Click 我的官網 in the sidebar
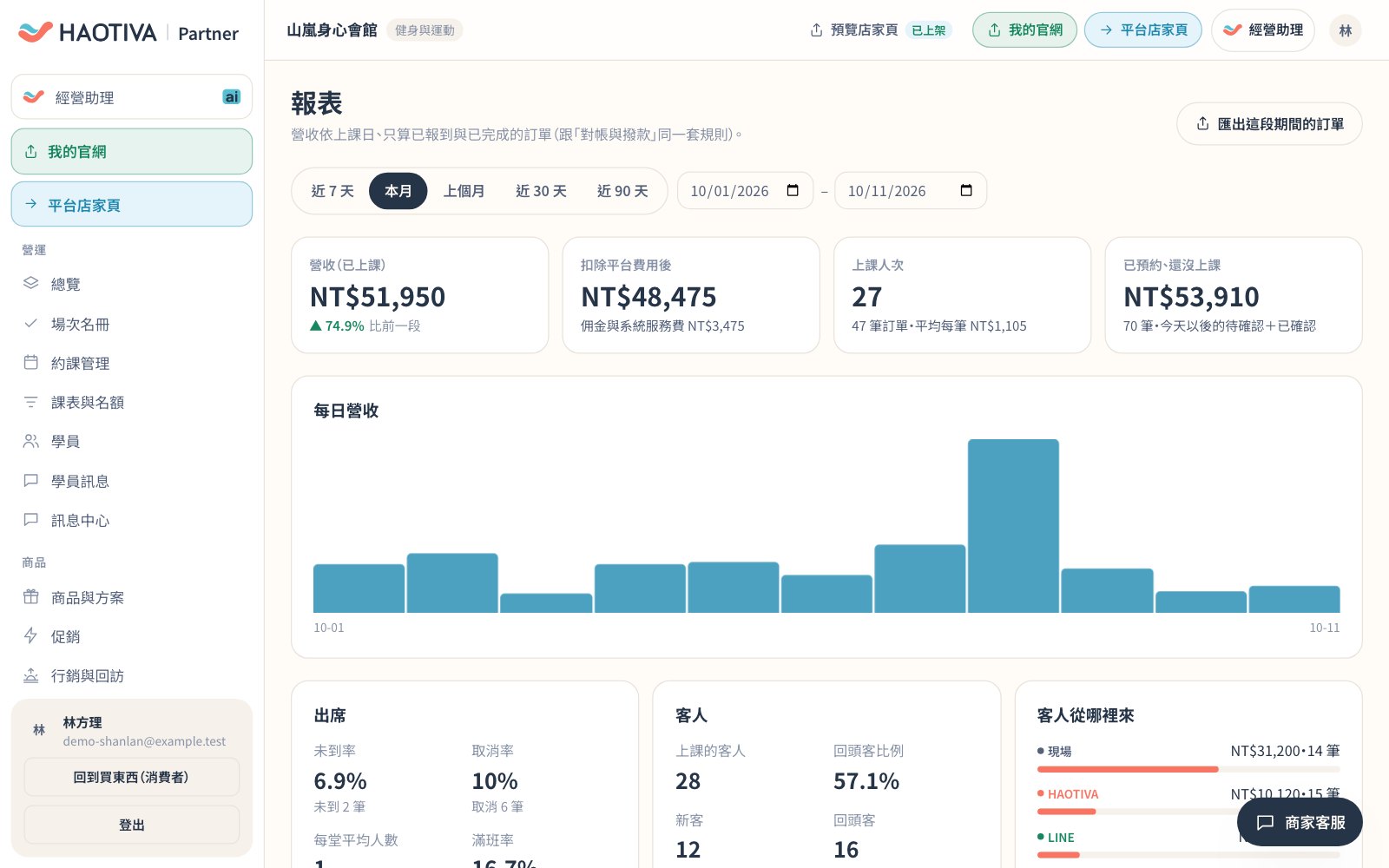This screenshot has height=868, width=1389. click(132, 152)
